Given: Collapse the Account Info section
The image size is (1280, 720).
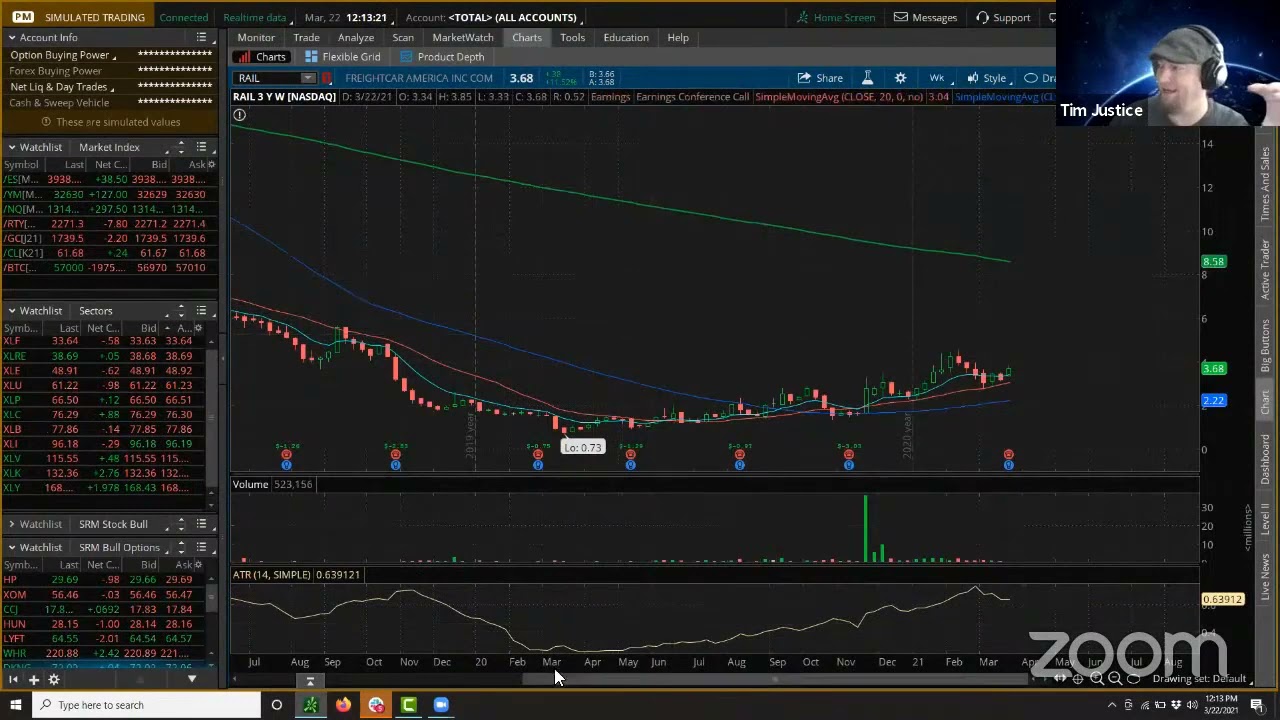Looking at the screenshot, I should (x=12, y=38).
